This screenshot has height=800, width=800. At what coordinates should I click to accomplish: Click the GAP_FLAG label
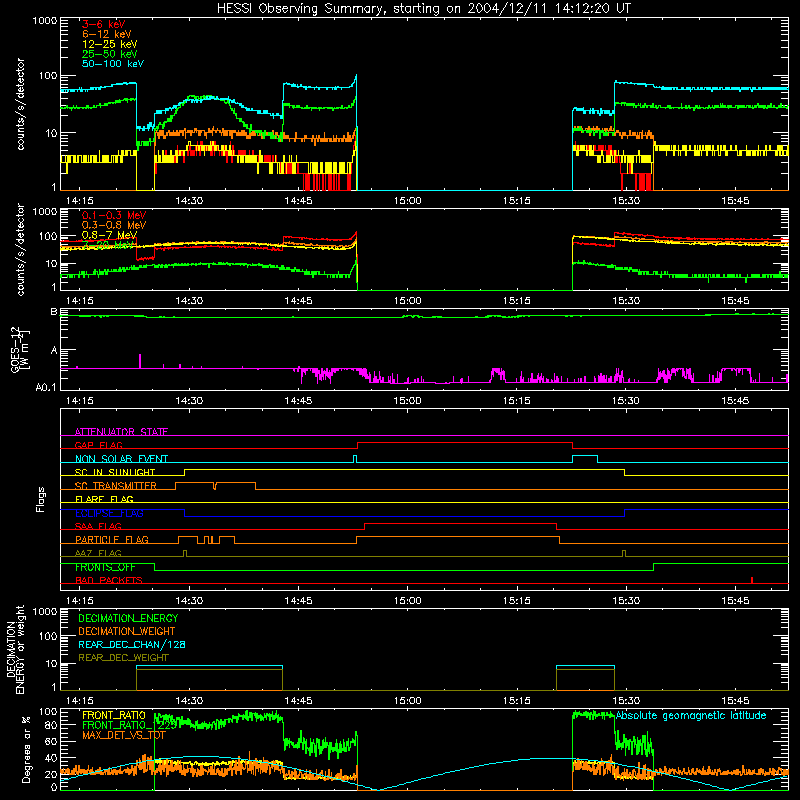click(98, 445)
